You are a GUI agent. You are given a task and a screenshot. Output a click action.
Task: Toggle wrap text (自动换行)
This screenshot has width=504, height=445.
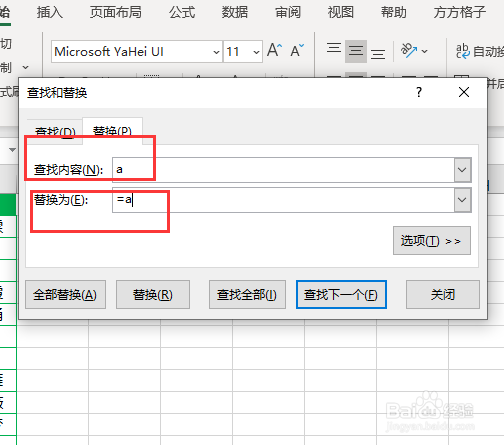[x=480, y=52]
